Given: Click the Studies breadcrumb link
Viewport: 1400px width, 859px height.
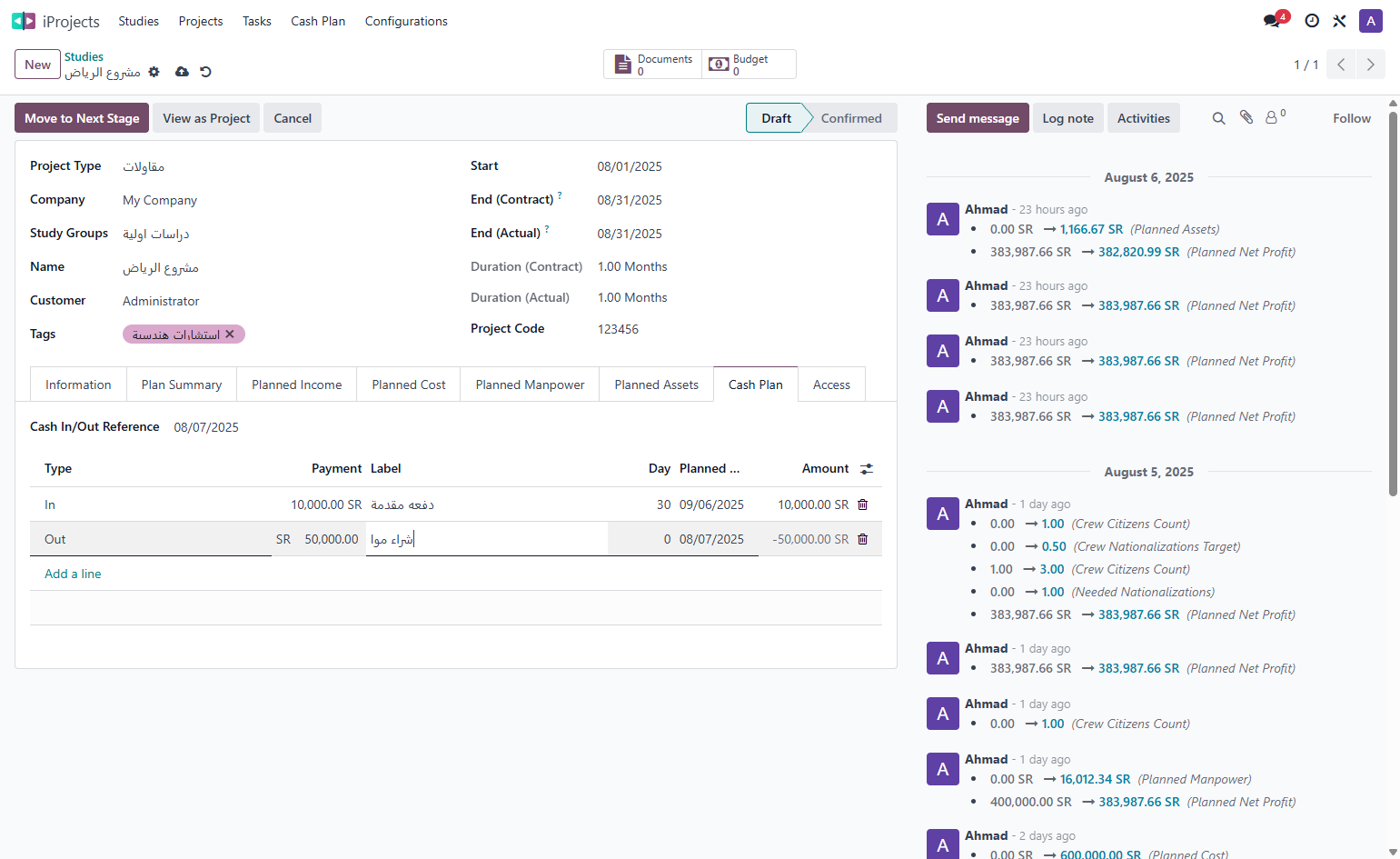Looking at the screenshot, I should [84, 56].
